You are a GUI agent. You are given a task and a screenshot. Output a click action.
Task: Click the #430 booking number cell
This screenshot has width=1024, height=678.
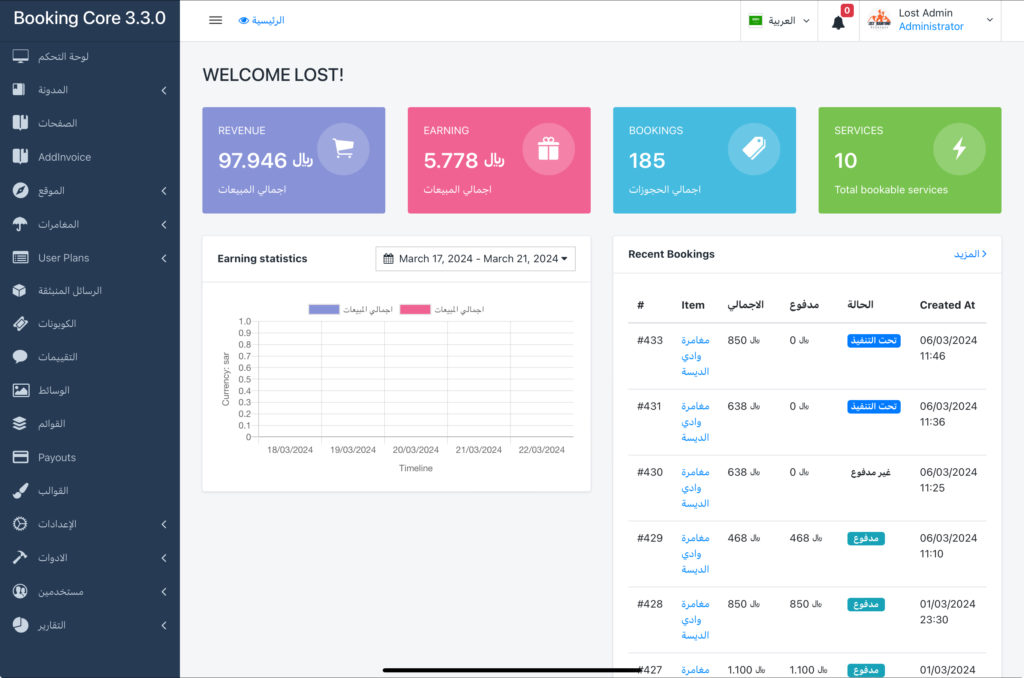point(650,472)
